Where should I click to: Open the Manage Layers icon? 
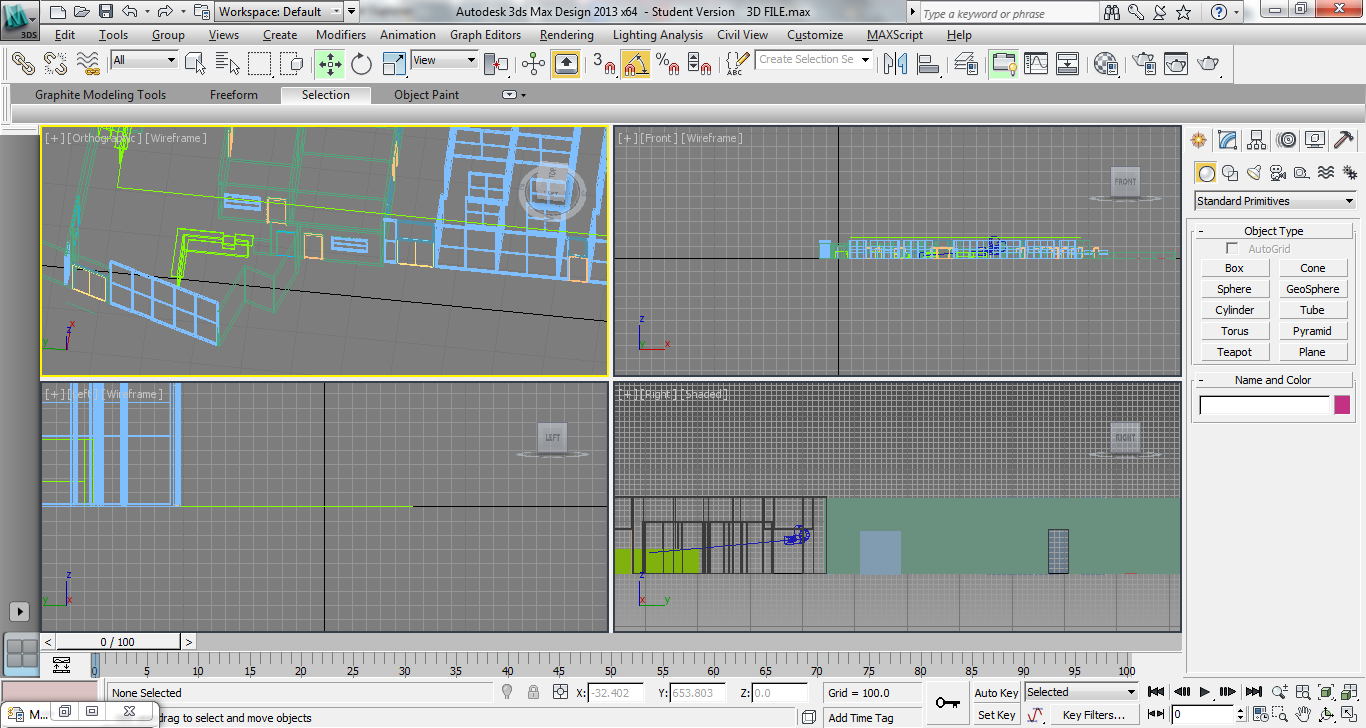pyautogui.click(x=966, y=64)
